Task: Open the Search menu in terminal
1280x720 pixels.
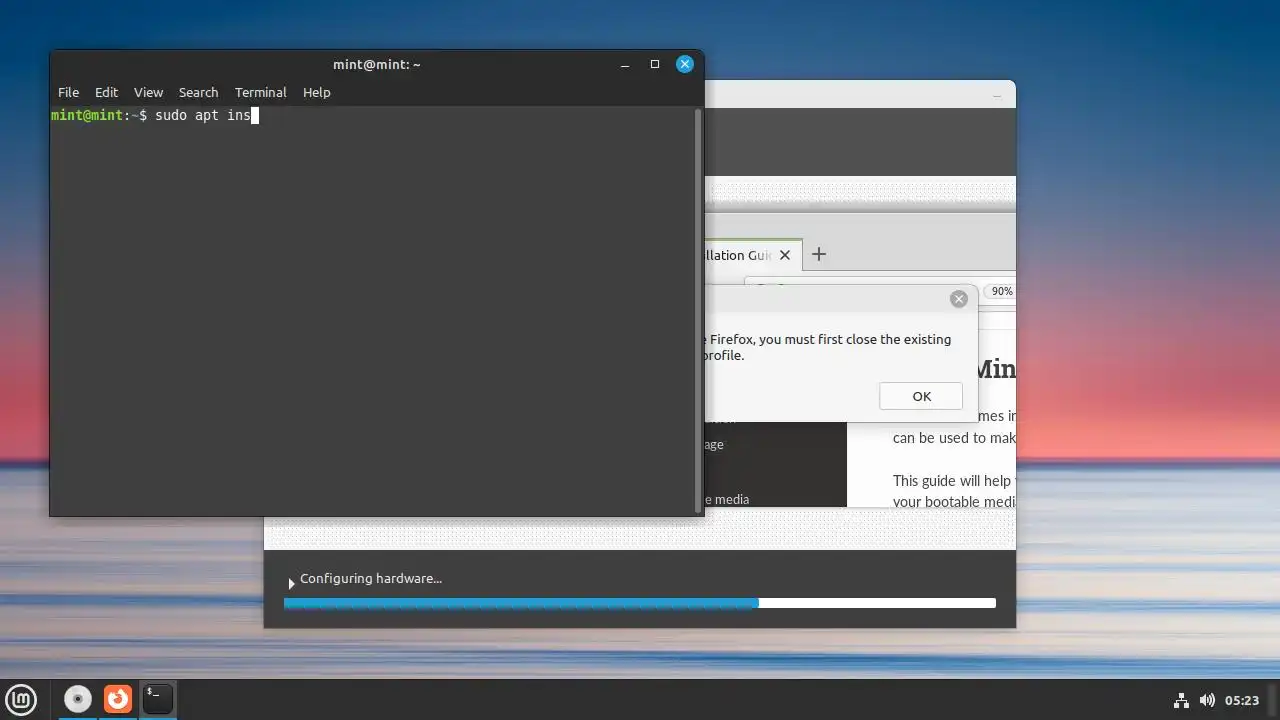Action: coord(198,92)
